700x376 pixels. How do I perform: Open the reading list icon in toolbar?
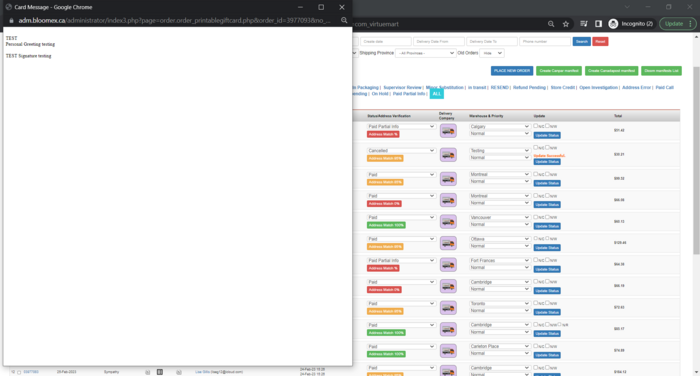tap(583, 24)
